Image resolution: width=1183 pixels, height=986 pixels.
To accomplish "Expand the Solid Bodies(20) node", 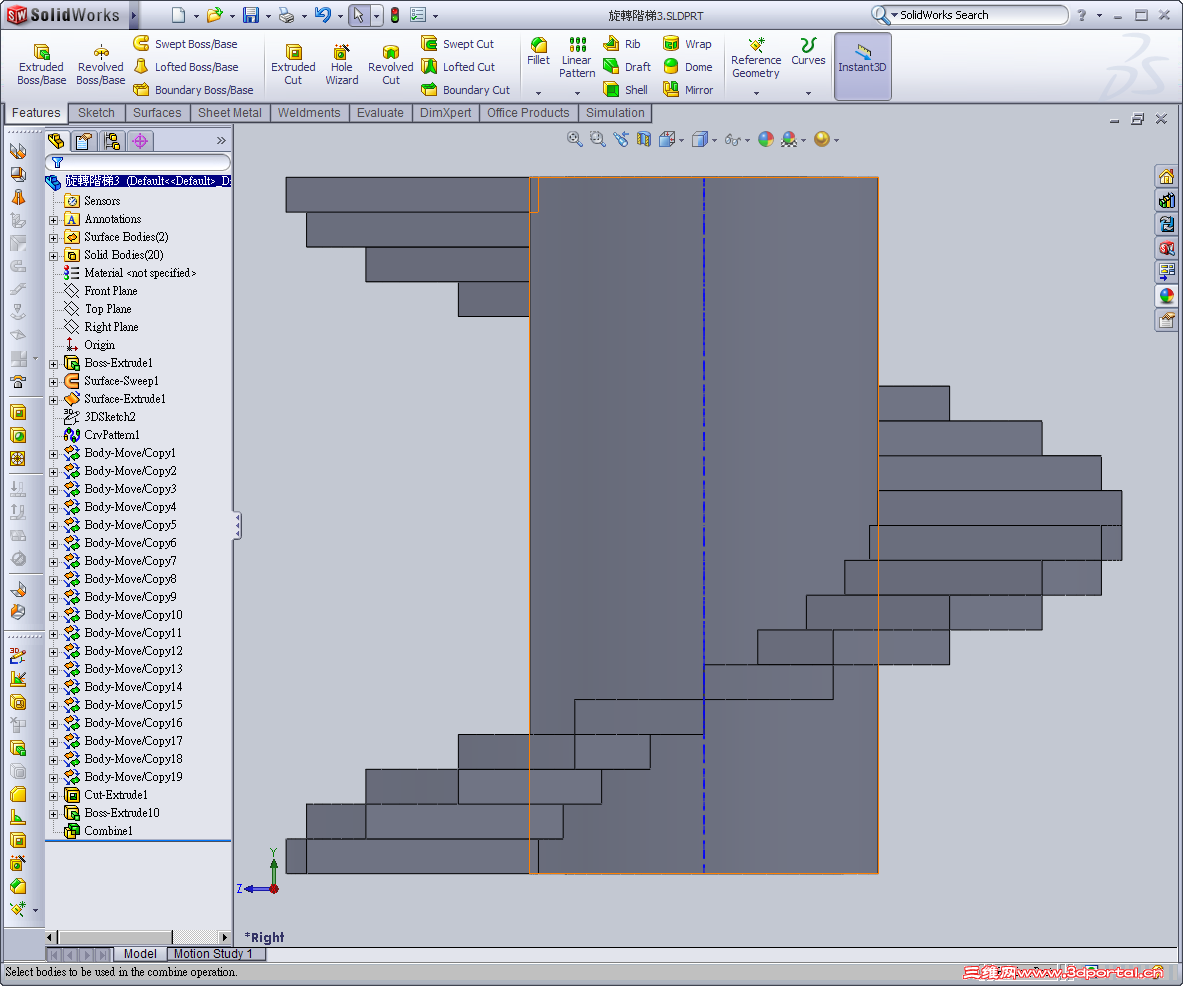I will 54,256.
